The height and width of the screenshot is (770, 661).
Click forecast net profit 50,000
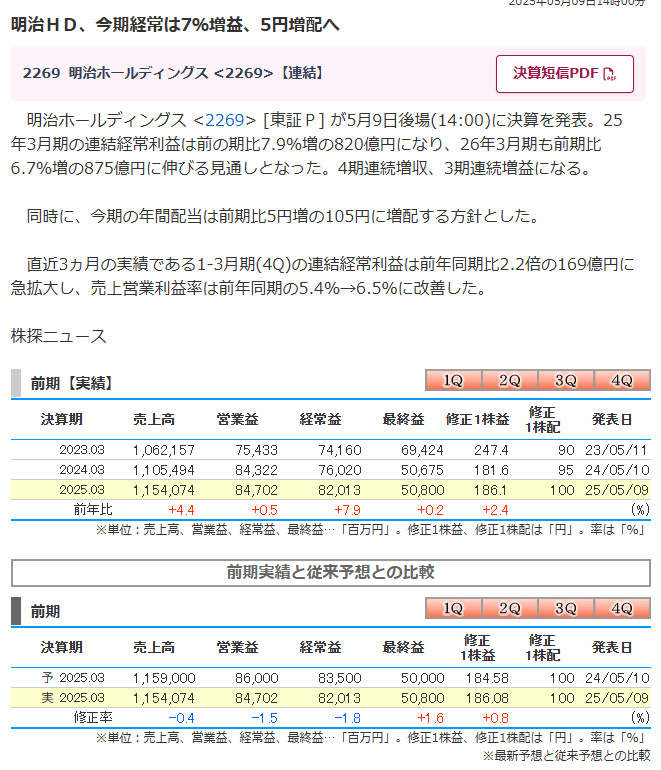click(422, 678)
